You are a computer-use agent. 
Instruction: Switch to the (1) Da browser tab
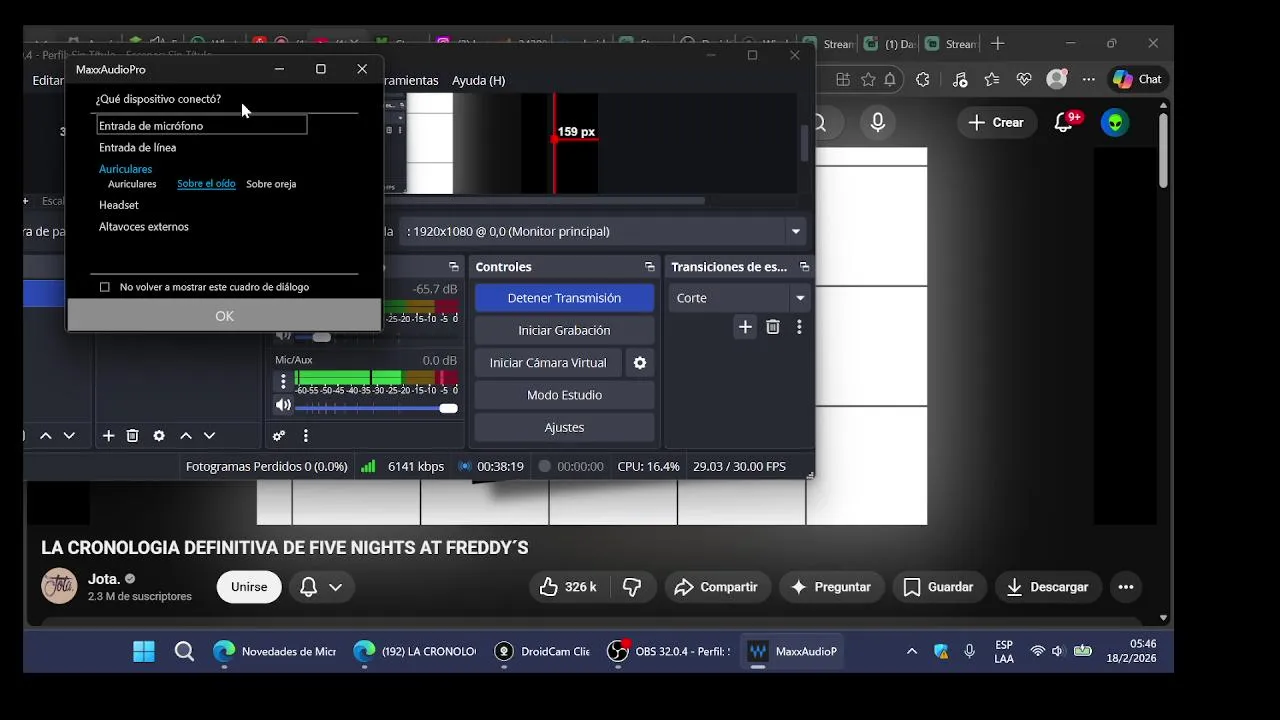pyautogui.click(x=889, y=44)
